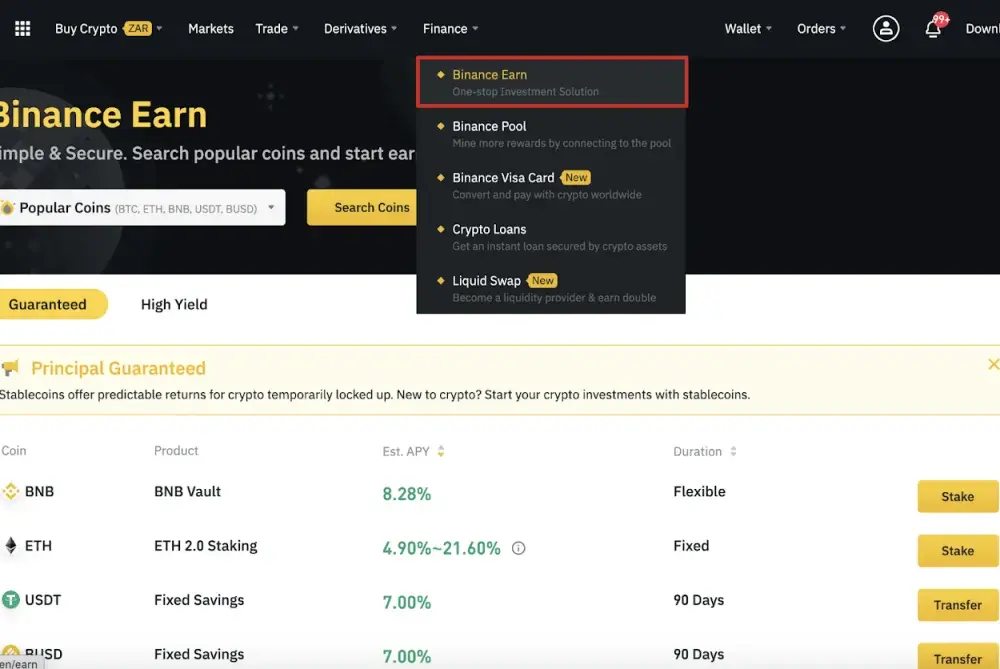Click the 8.28% APY value
Image resolution: width=1000 pixels, height=669 pixels.
click(x=407, y=494)
